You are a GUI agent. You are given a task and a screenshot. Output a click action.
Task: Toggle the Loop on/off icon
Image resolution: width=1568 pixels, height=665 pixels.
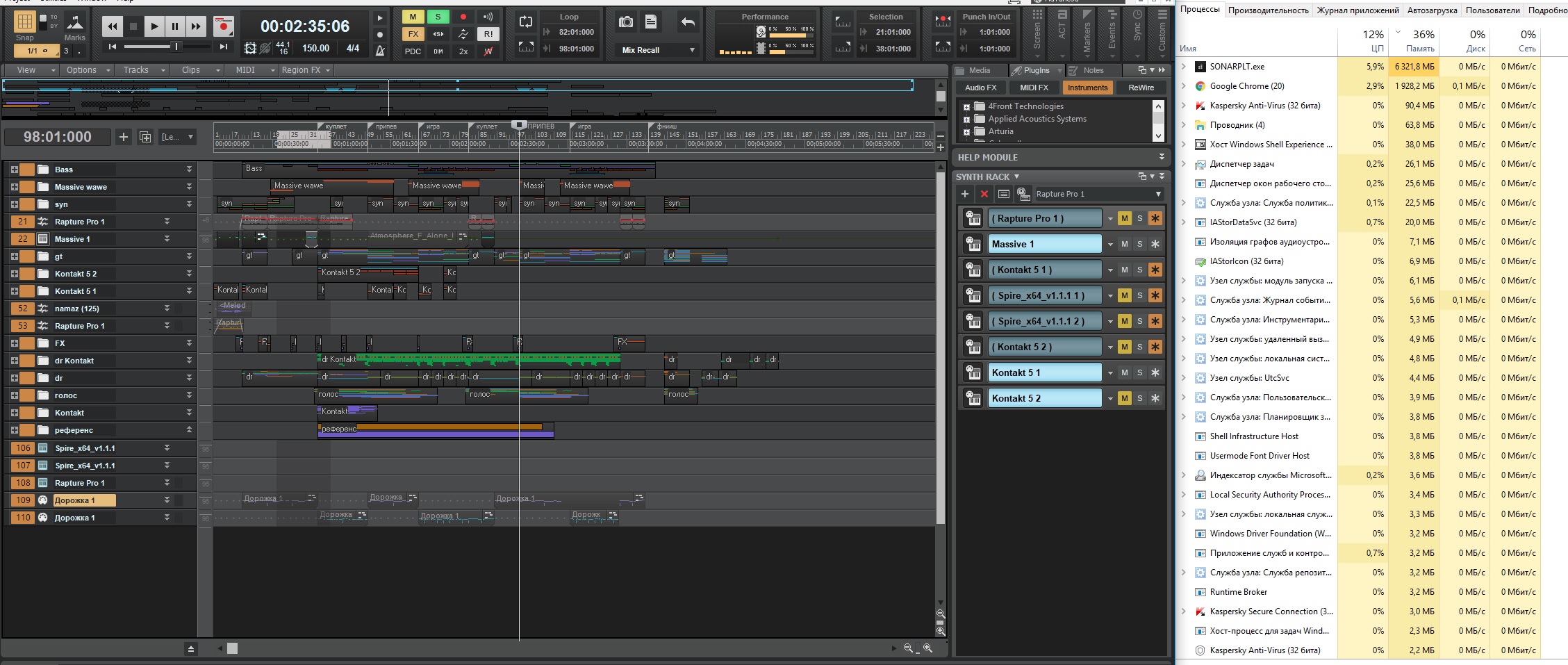point(526,22)
